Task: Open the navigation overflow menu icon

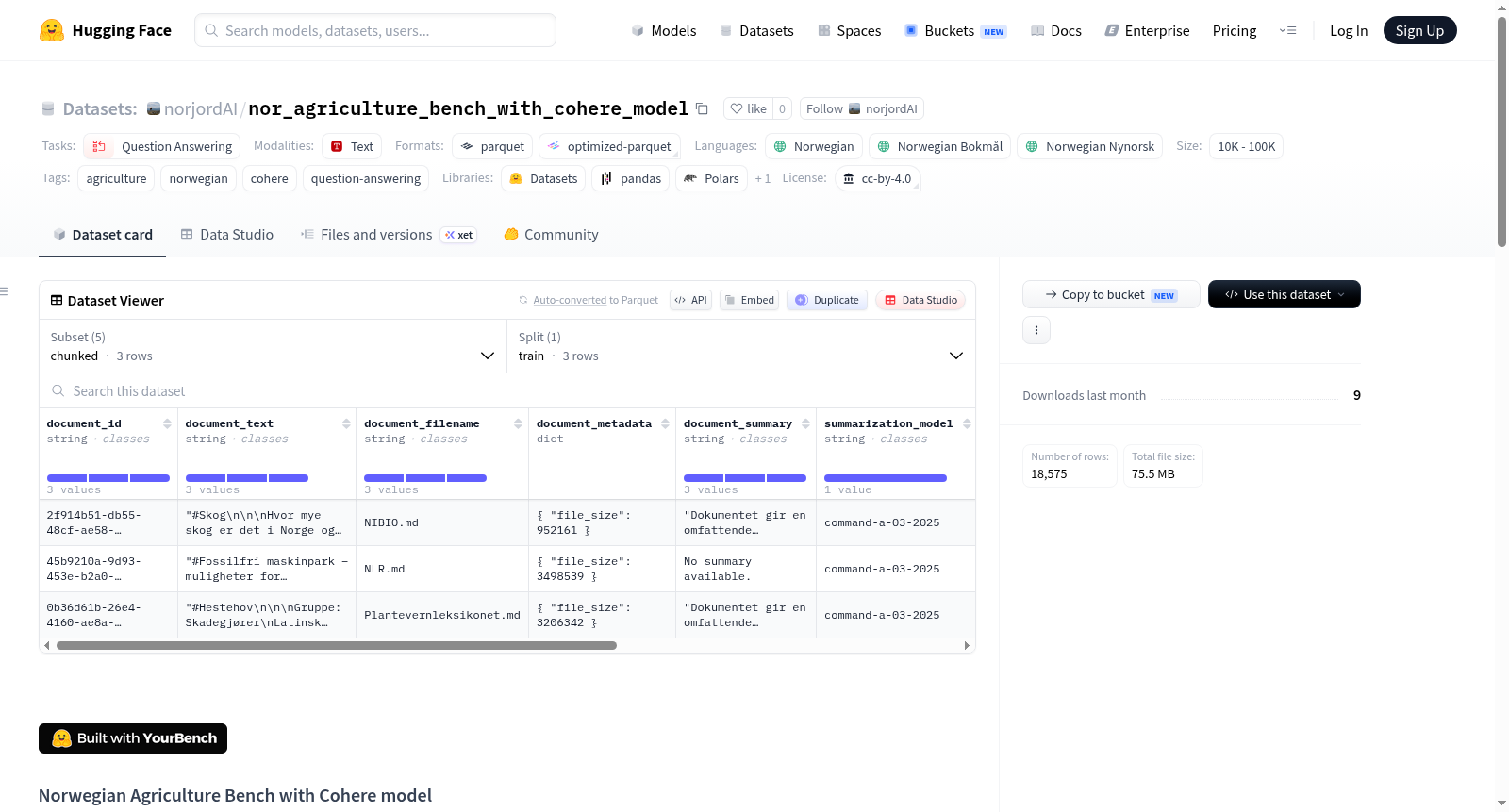Action: point(1287,30)
